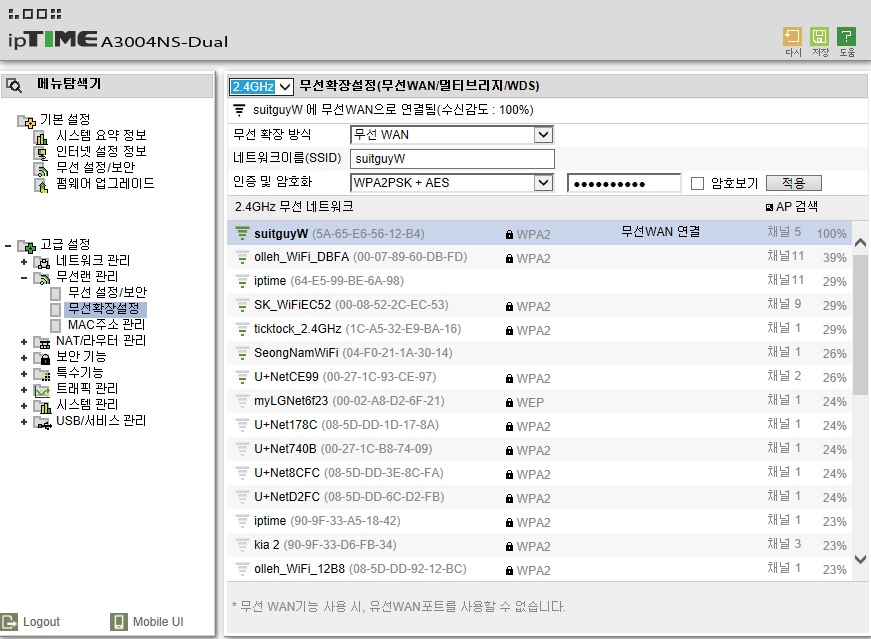Image resolution: width=871 pixels, height=639 pixels.
Task: Click the 적용 apply button
Action: (793, 183)
